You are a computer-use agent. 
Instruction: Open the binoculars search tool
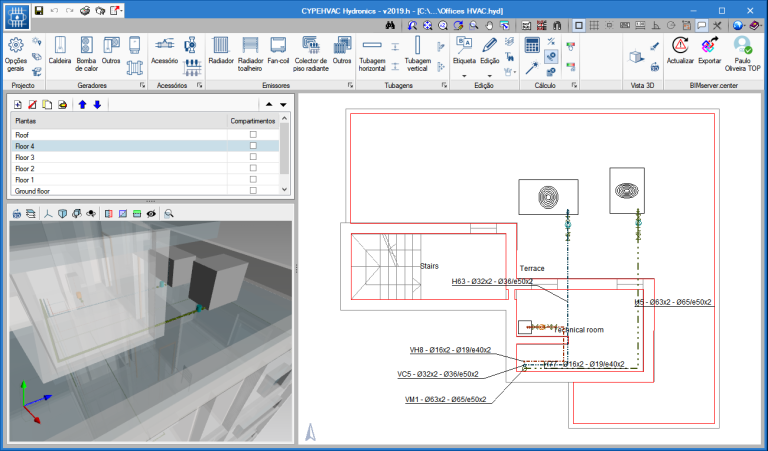coord(390,25)
